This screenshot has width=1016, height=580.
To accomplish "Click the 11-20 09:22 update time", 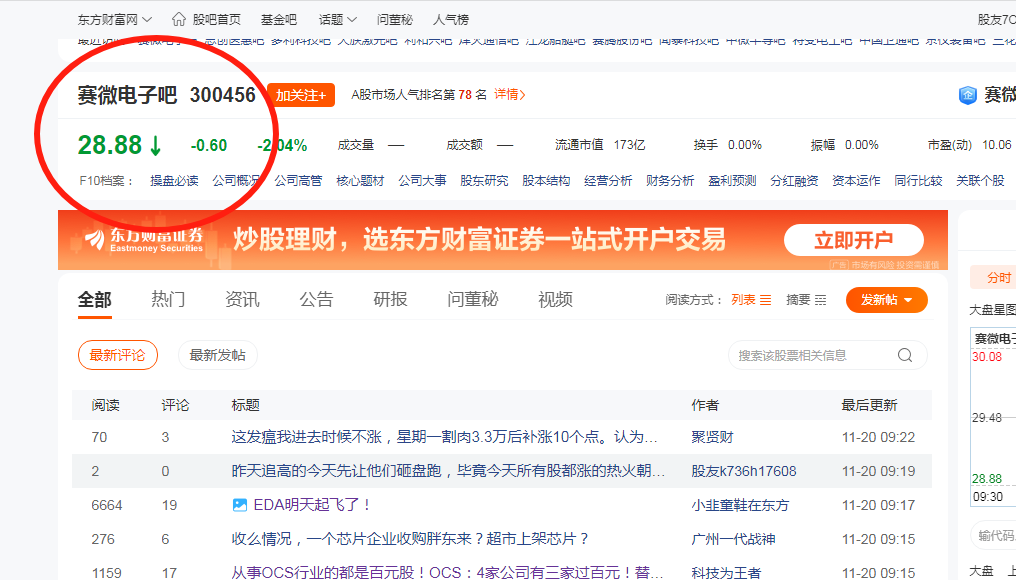I will [x=879, y=437].
